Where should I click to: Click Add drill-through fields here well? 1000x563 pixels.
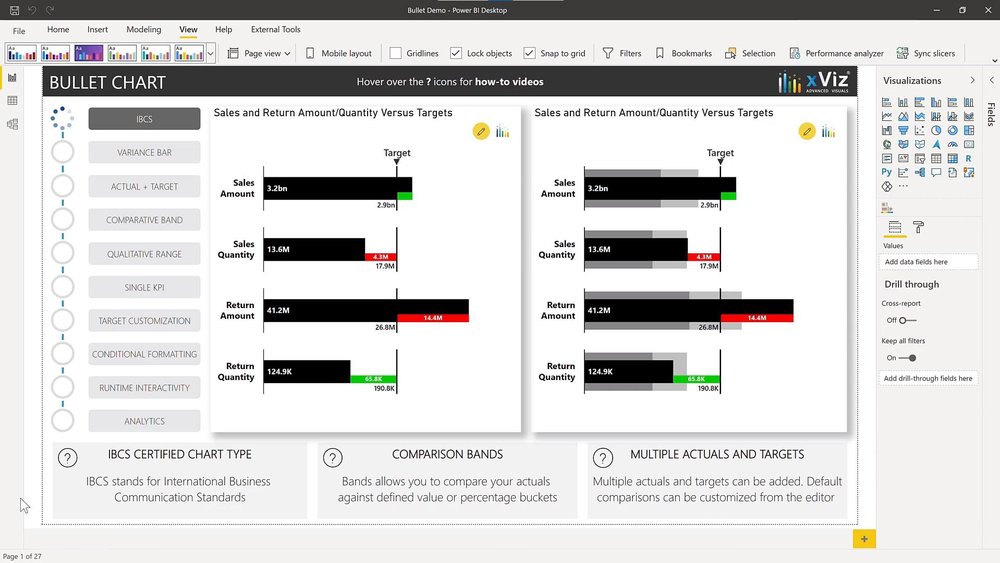point(928,378)
